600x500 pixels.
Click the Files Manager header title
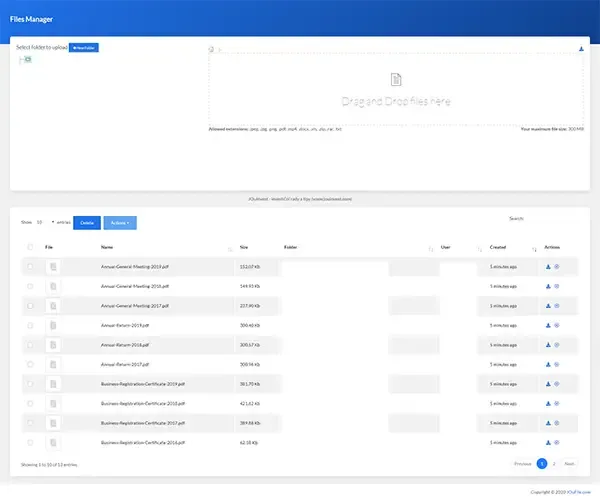pyautogui.click(x=31, y=19)
